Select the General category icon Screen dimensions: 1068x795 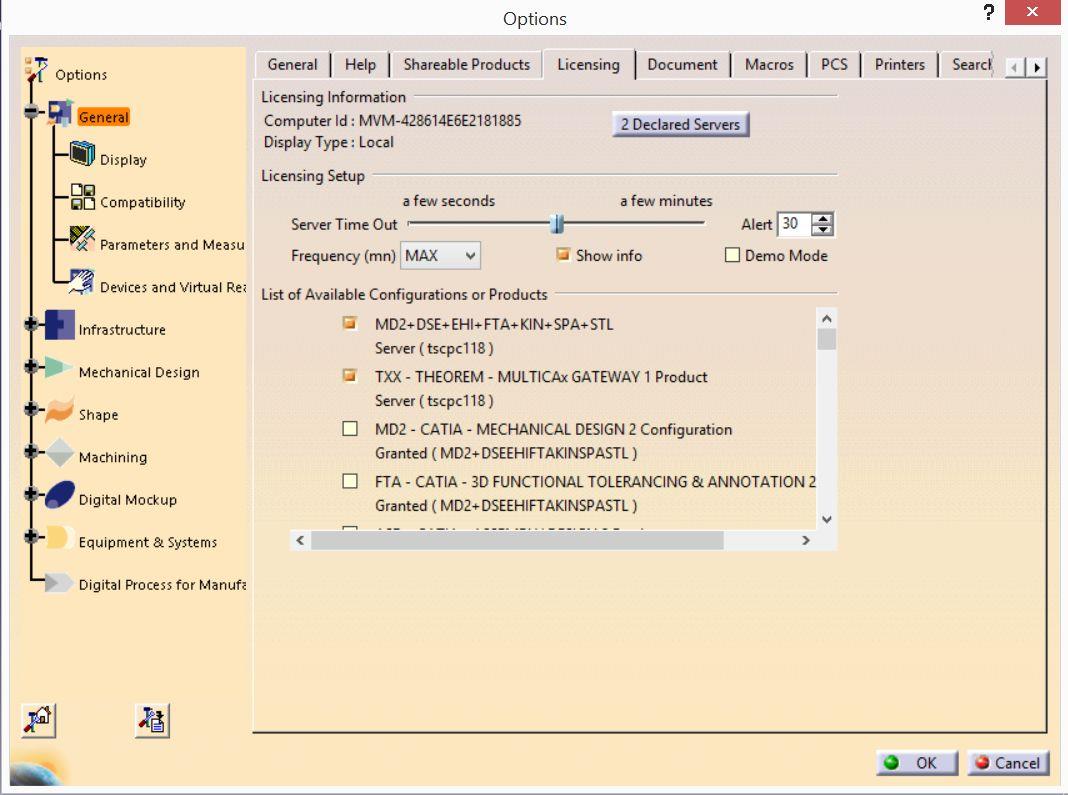[x=60, y=113]
